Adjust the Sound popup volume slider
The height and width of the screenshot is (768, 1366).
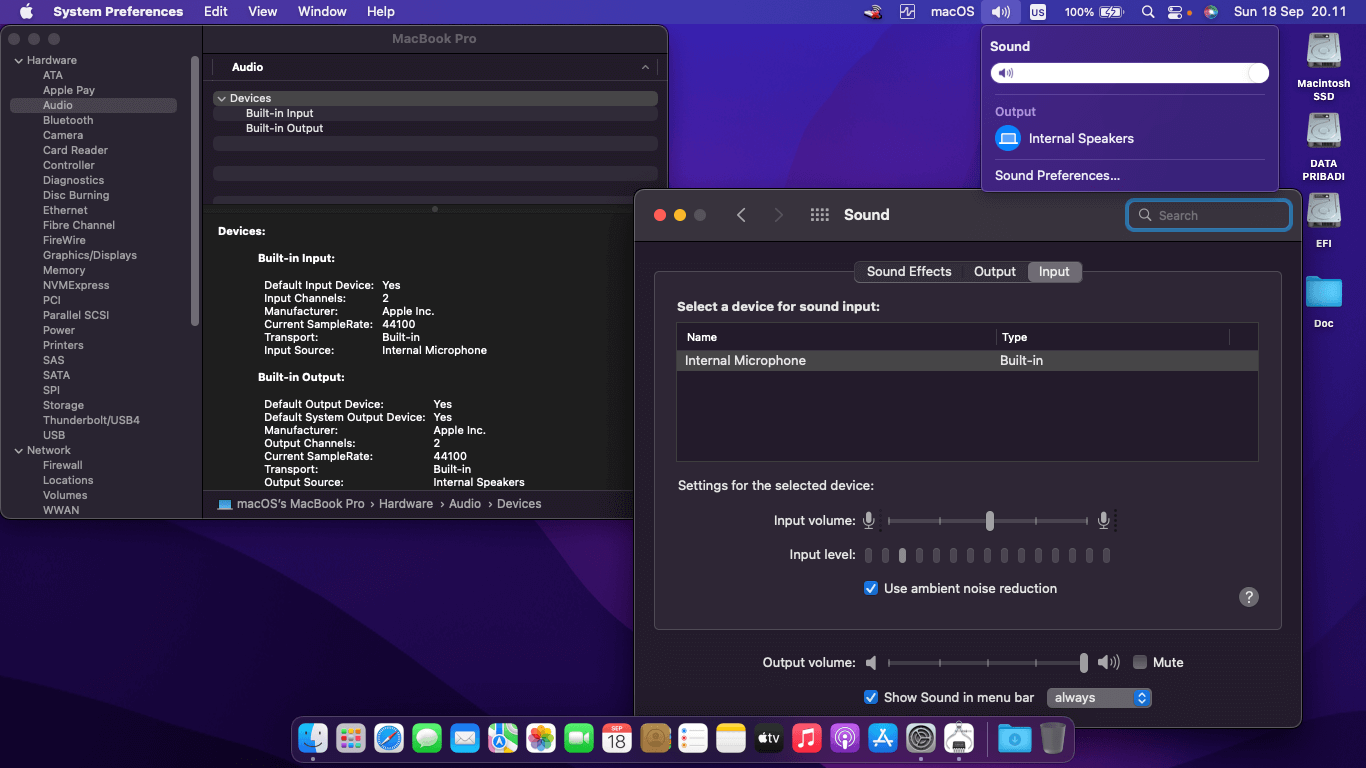pos(1129,73)
